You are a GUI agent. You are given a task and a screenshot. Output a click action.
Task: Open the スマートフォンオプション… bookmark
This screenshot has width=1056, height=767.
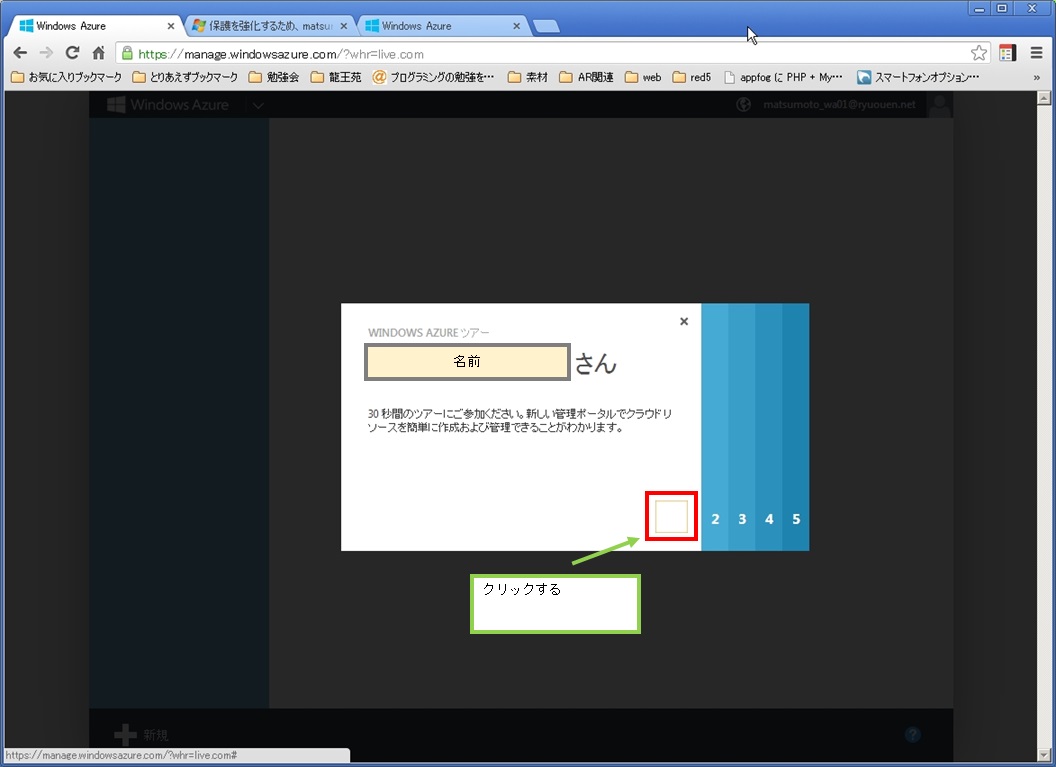919,77
